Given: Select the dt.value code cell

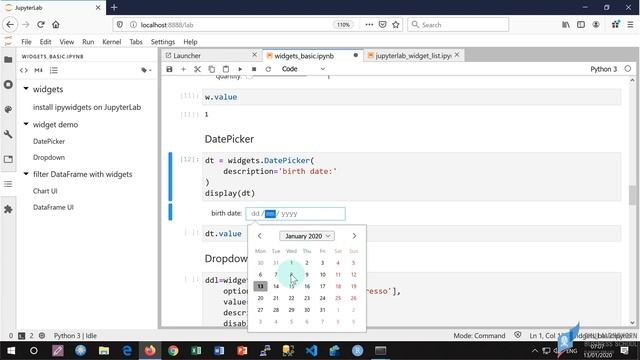Looking at the screenshot, I should click(x=411, y=233).
